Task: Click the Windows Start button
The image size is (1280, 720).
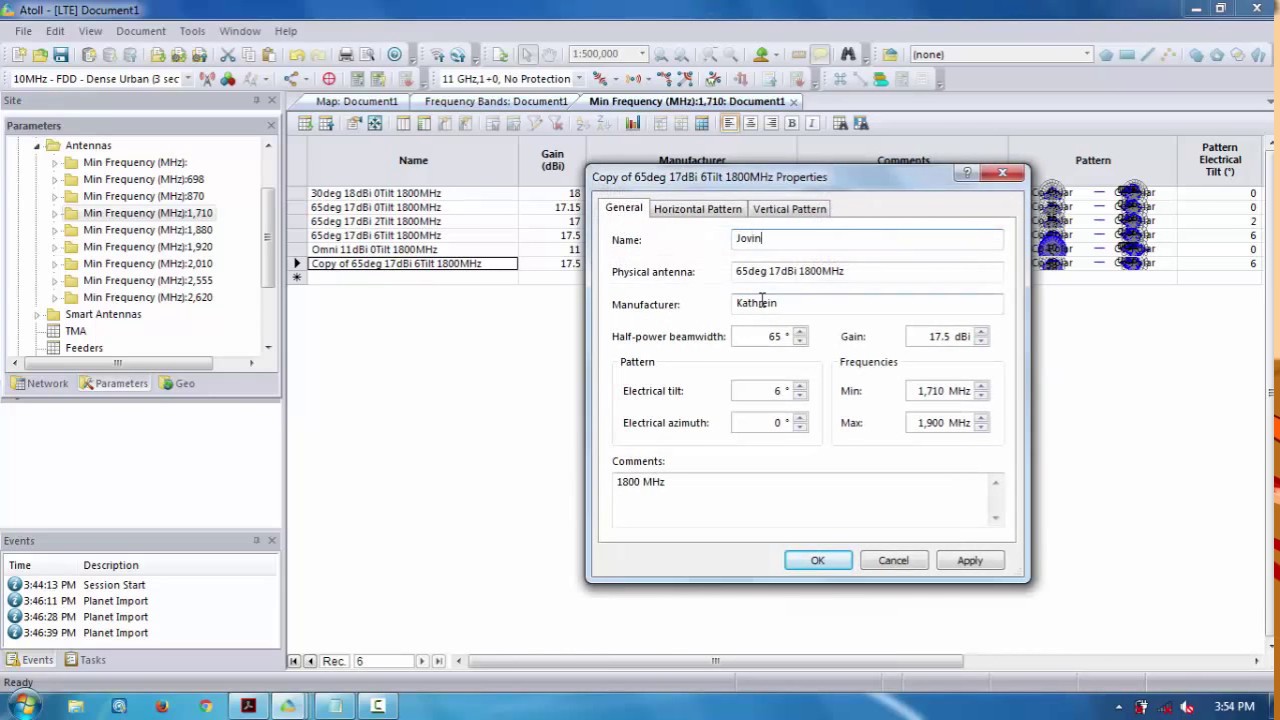Action: (x=24, y=706)
